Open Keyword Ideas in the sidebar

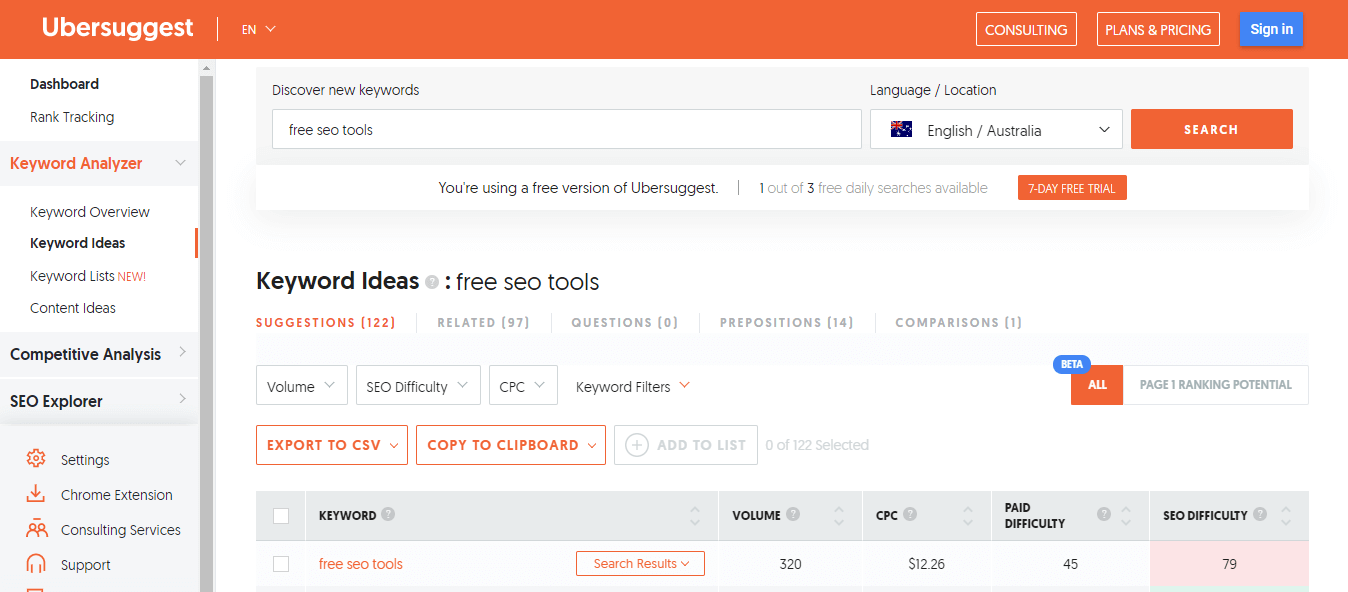pos(78,243)
